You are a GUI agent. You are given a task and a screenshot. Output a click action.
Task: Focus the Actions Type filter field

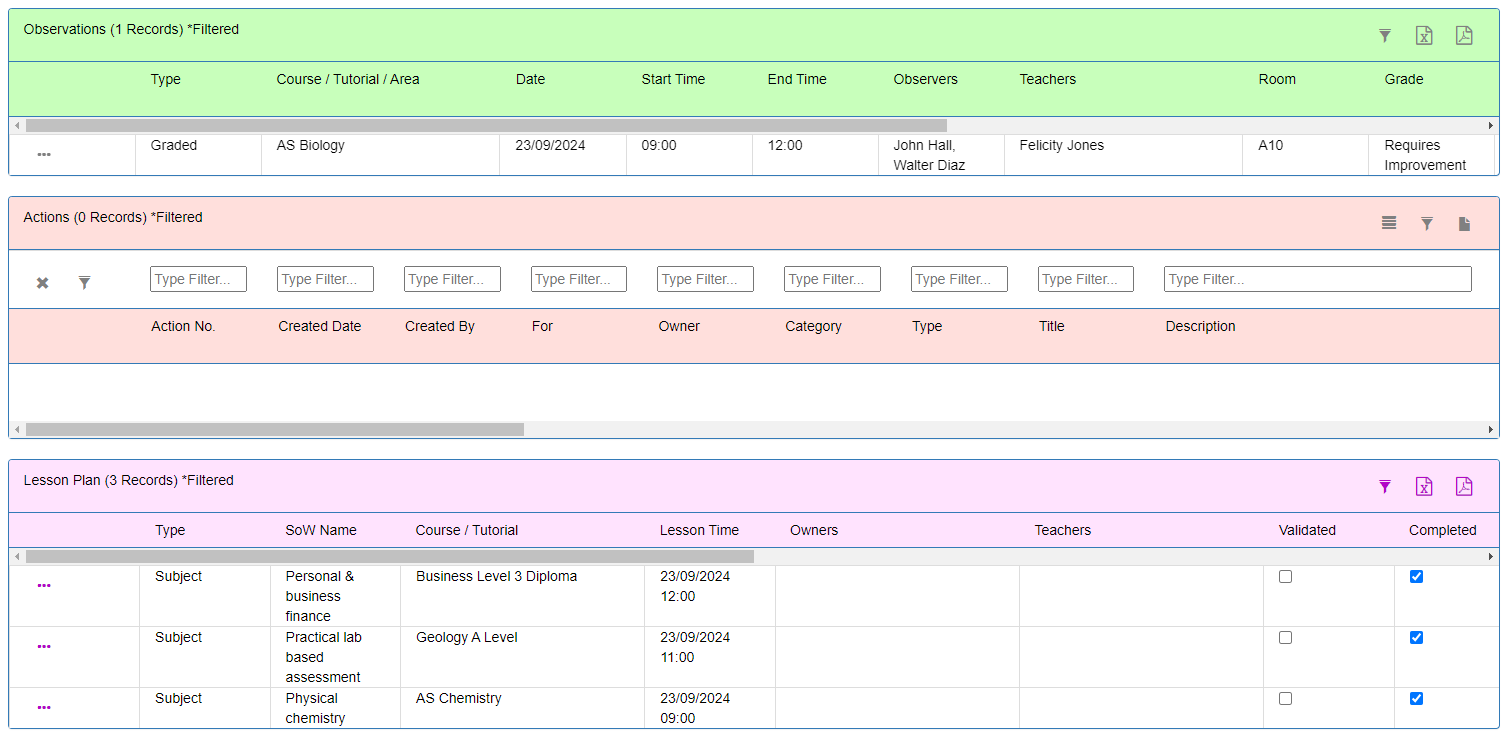pos(959,279)
